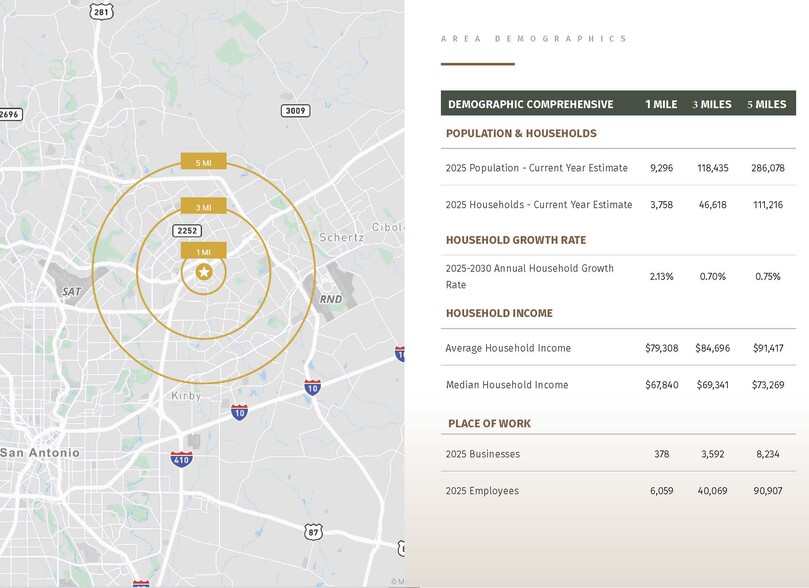Viewport: 809px width, 588px height.
Task: Select the Median Household Income row label
Action: pyautogui.click(x=507, y=385)
